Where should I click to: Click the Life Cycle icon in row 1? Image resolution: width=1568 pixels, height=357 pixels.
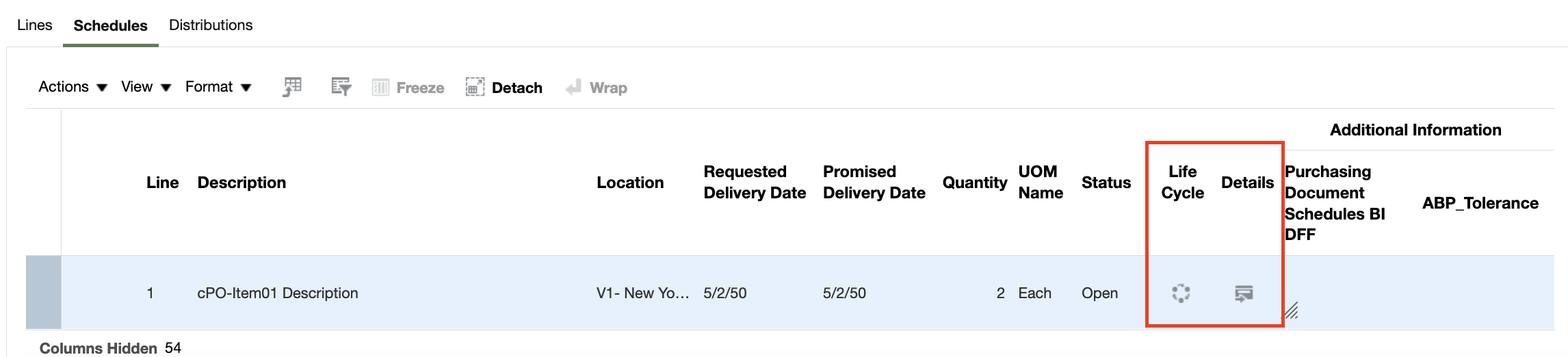[1181, 293]
